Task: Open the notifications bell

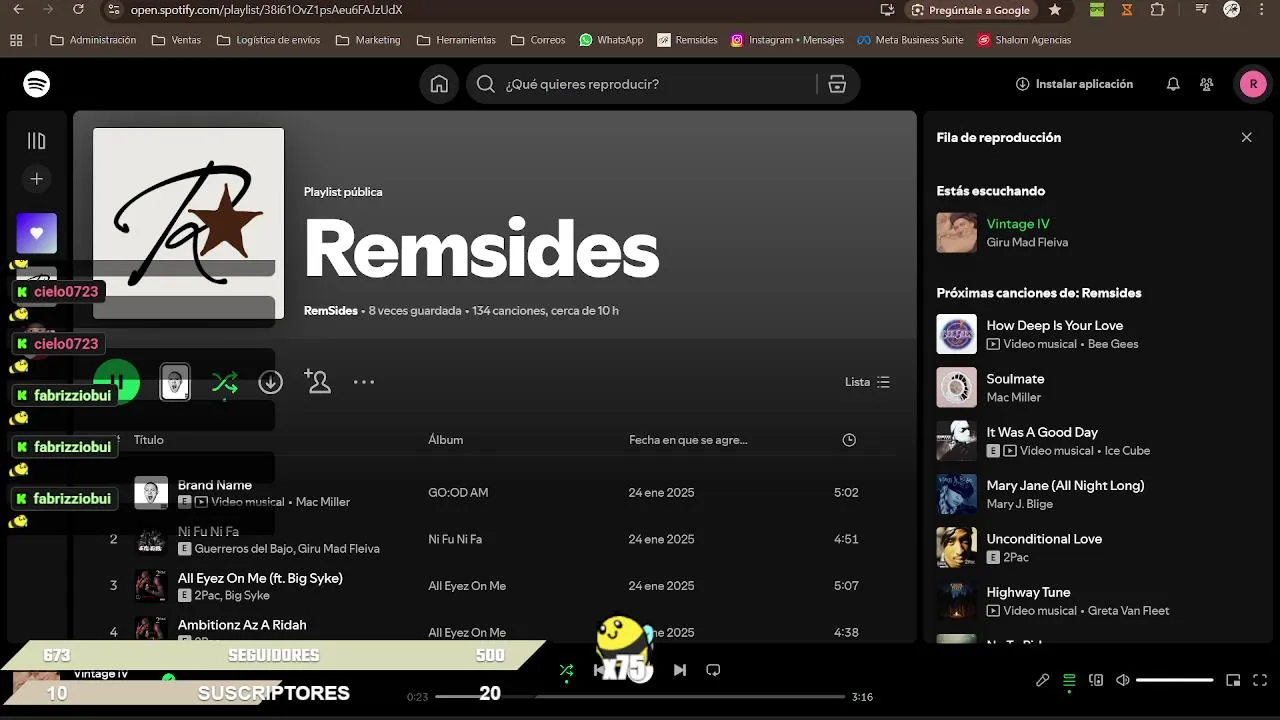Action: point(1173,84)
